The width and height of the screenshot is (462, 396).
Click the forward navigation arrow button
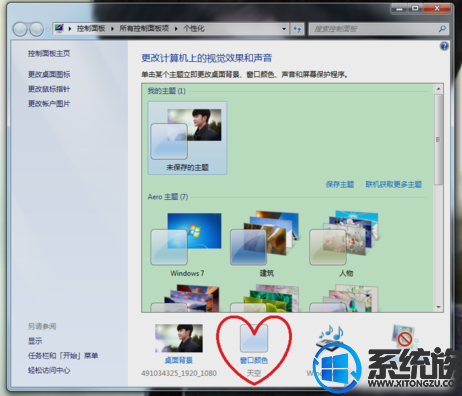click(36, 29)
